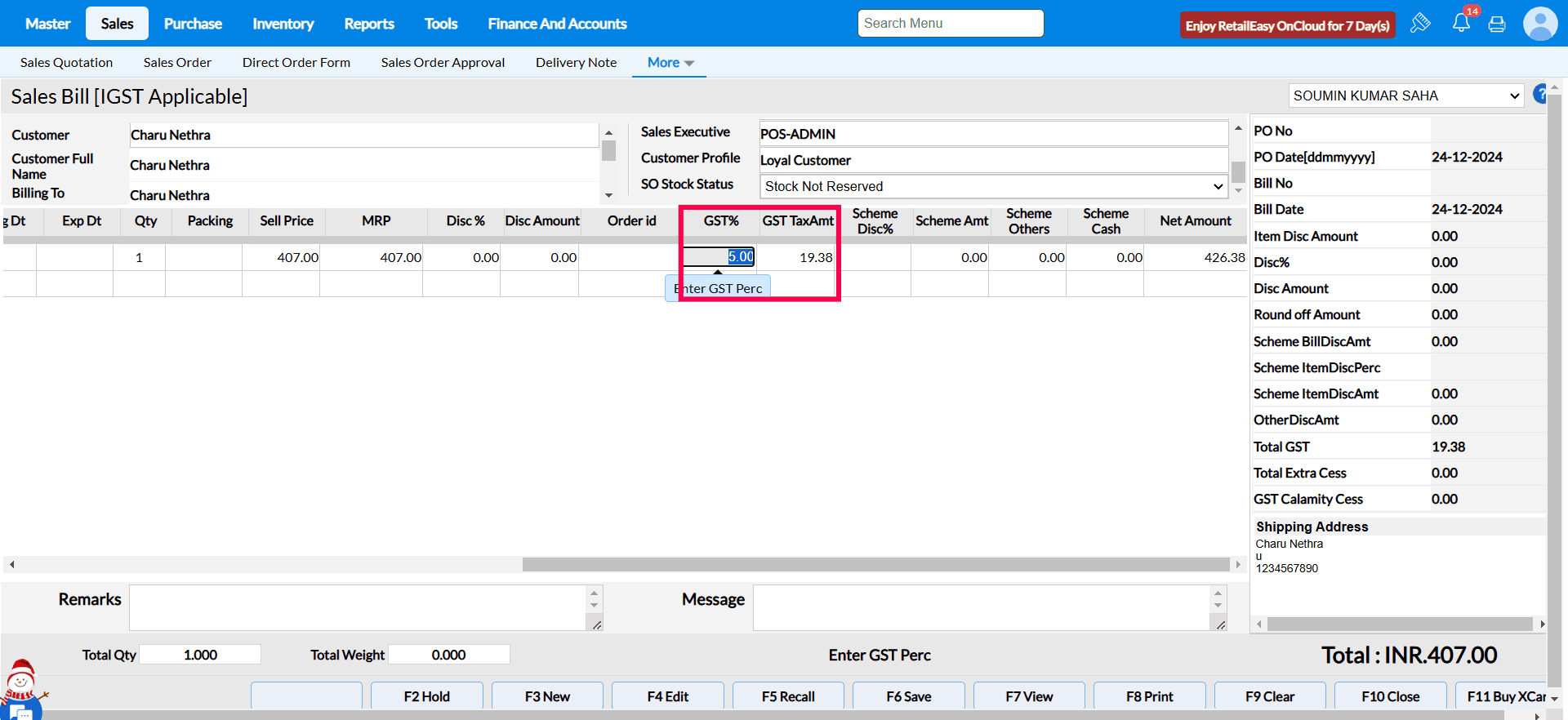Click the Sales Executive field
The height and width of the screenshot is (720, 1568).
point(994,134)
